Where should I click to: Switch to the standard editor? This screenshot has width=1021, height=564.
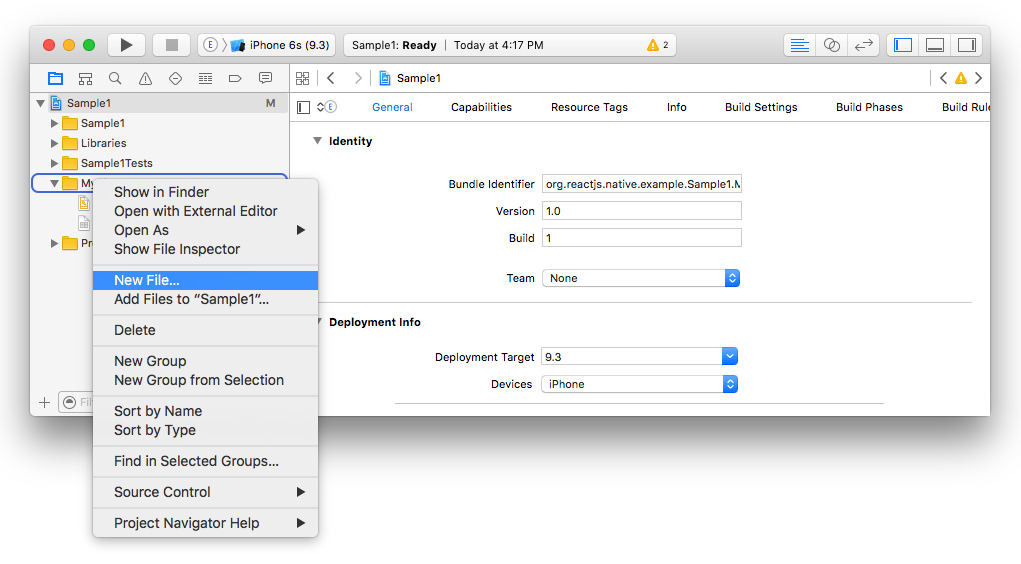point(799,45)
